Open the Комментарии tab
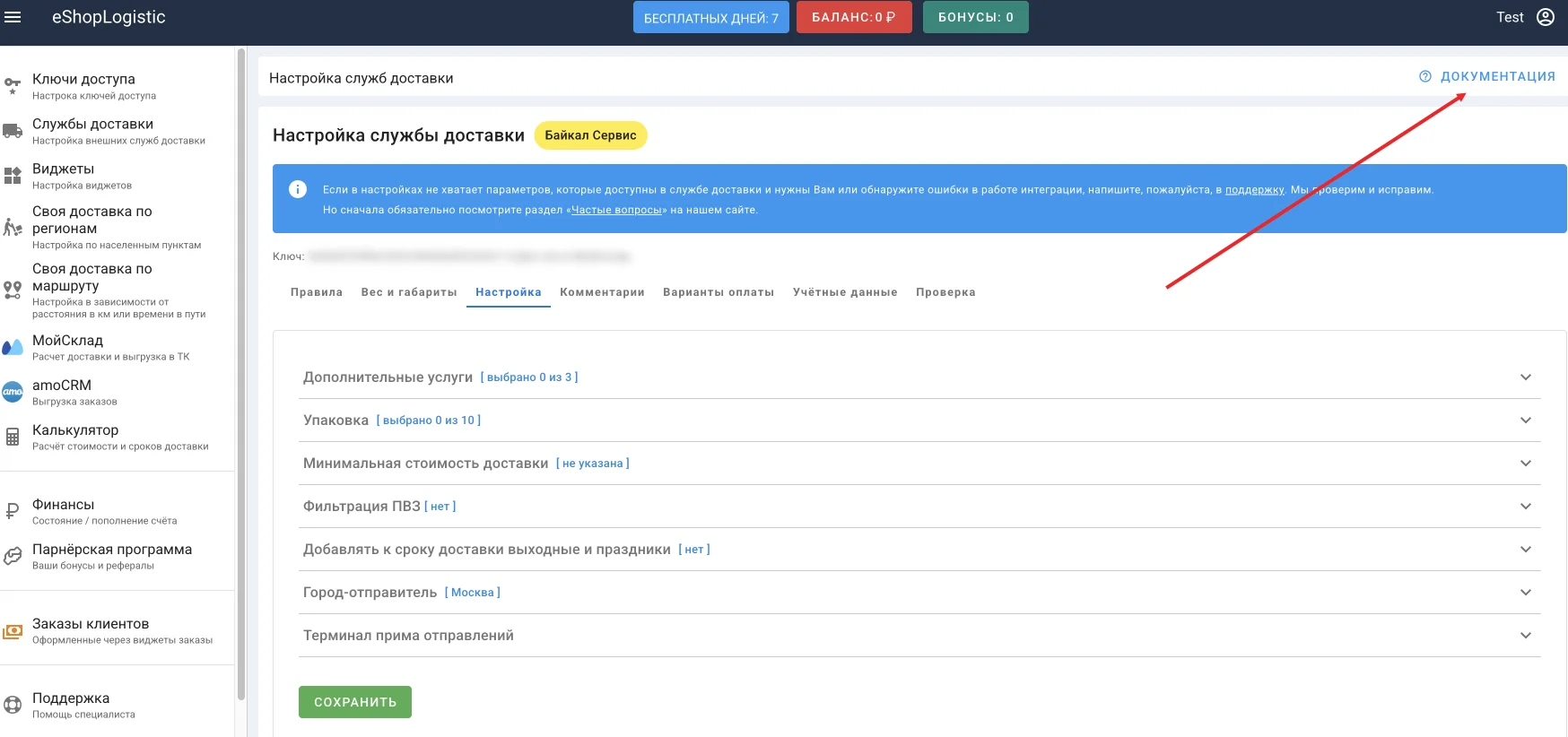The height and width of the screenshot is (737, 1568). click(x=602, y=292)
